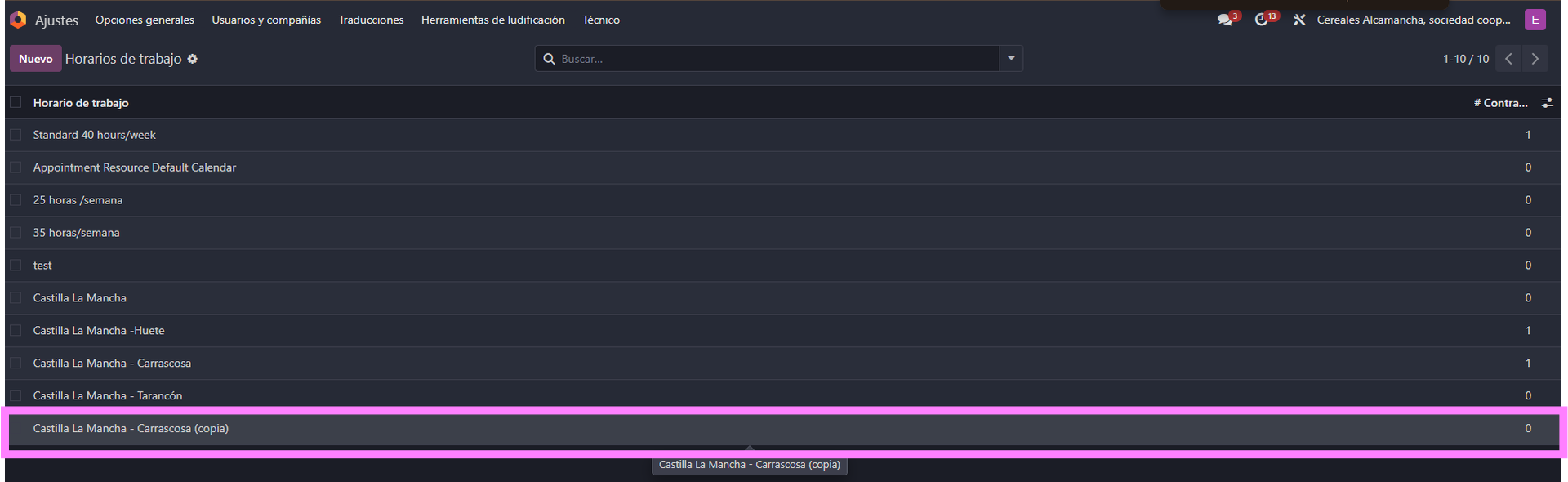Viewport: 1568px width, 482px height.
Task: Open the user avatar menu
Action: point(1535,20)
